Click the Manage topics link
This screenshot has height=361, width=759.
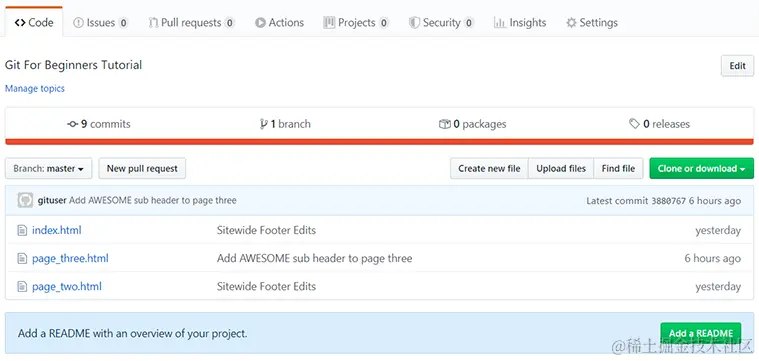[x=34, y=89]
